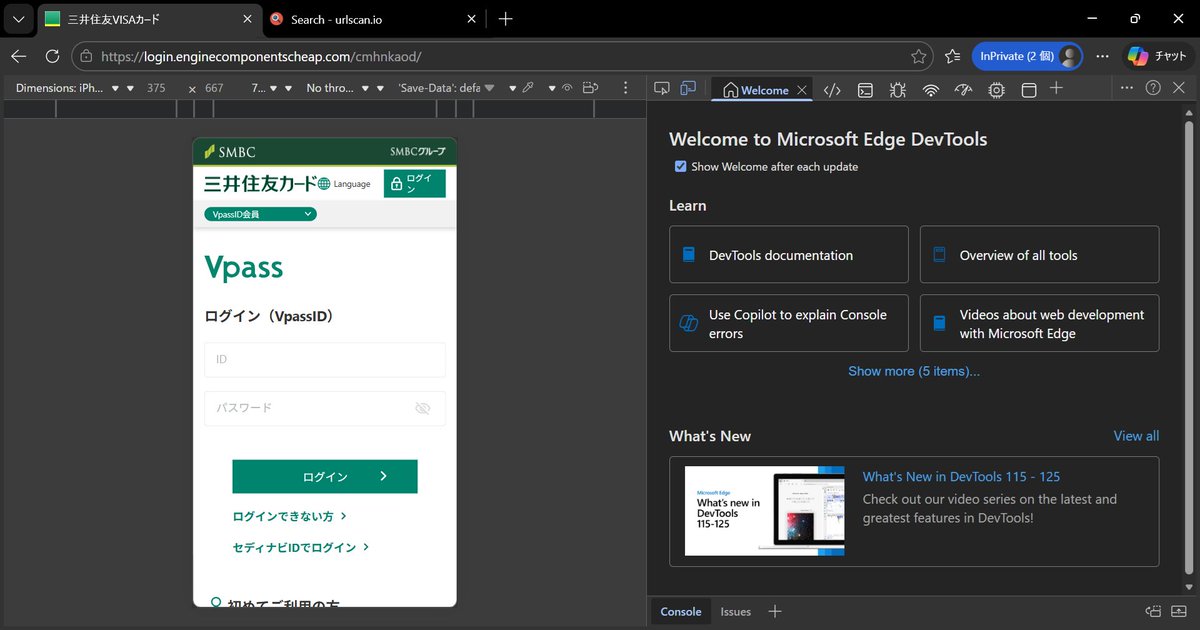Click the height field showing 667
This screenshot has height=630, width=1200.
(x=214, y=88)
